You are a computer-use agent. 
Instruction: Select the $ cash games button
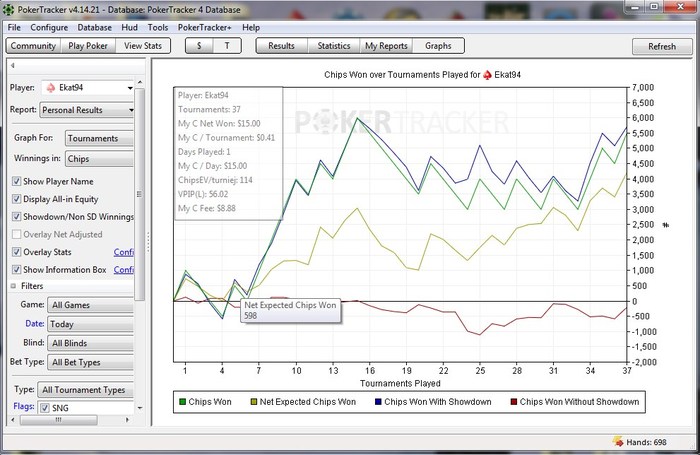[x=199, y=46]
